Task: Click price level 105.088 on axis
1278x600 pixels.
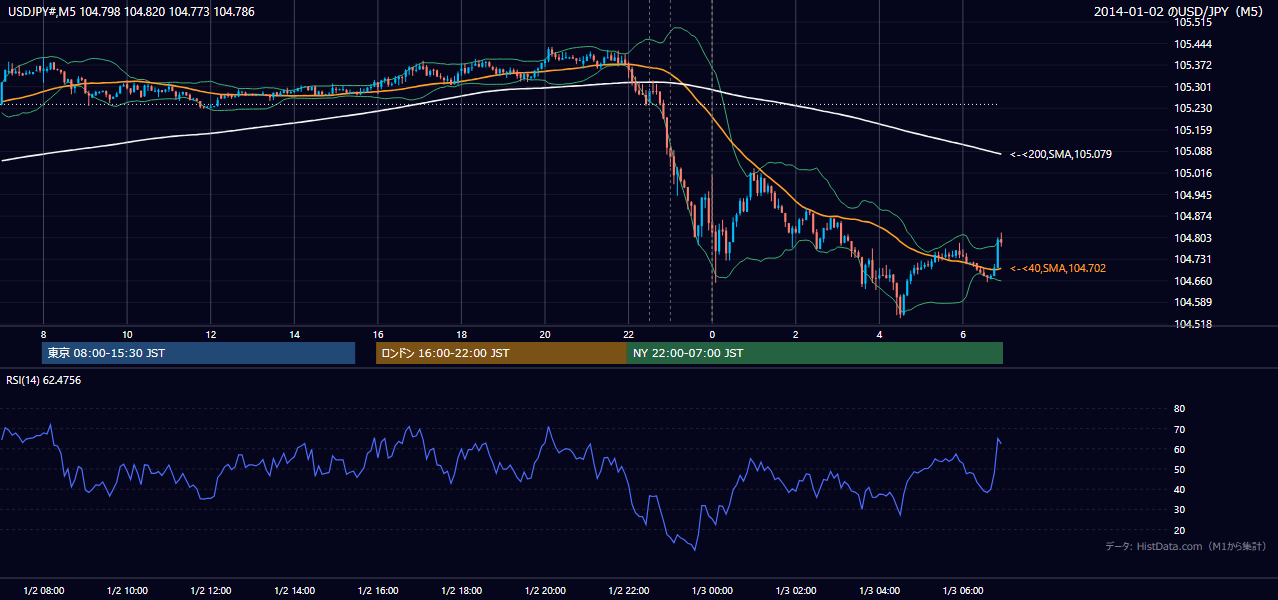Action: (1193, 151)
